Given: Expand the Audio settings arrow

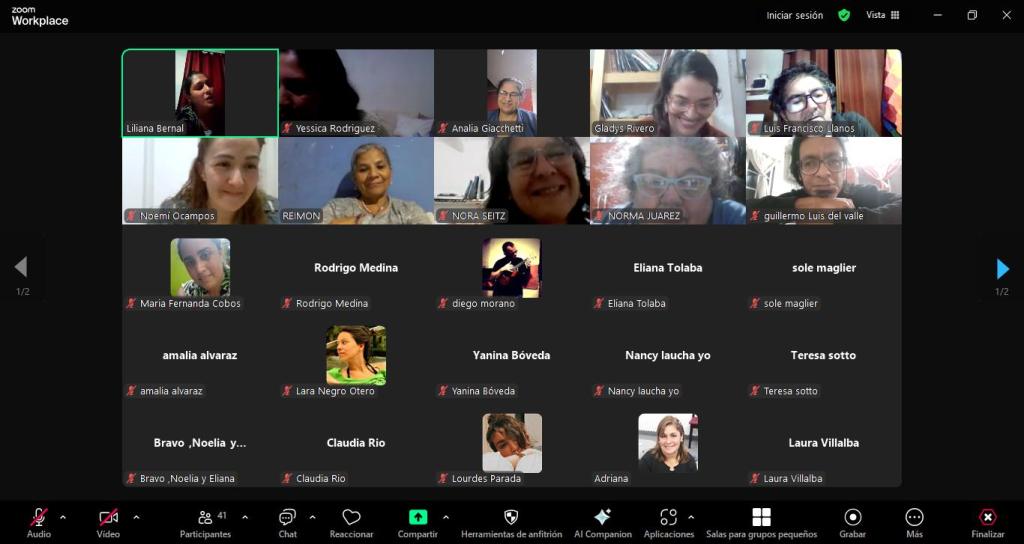Looking at the screenshot, I should (x=63, y=517).
